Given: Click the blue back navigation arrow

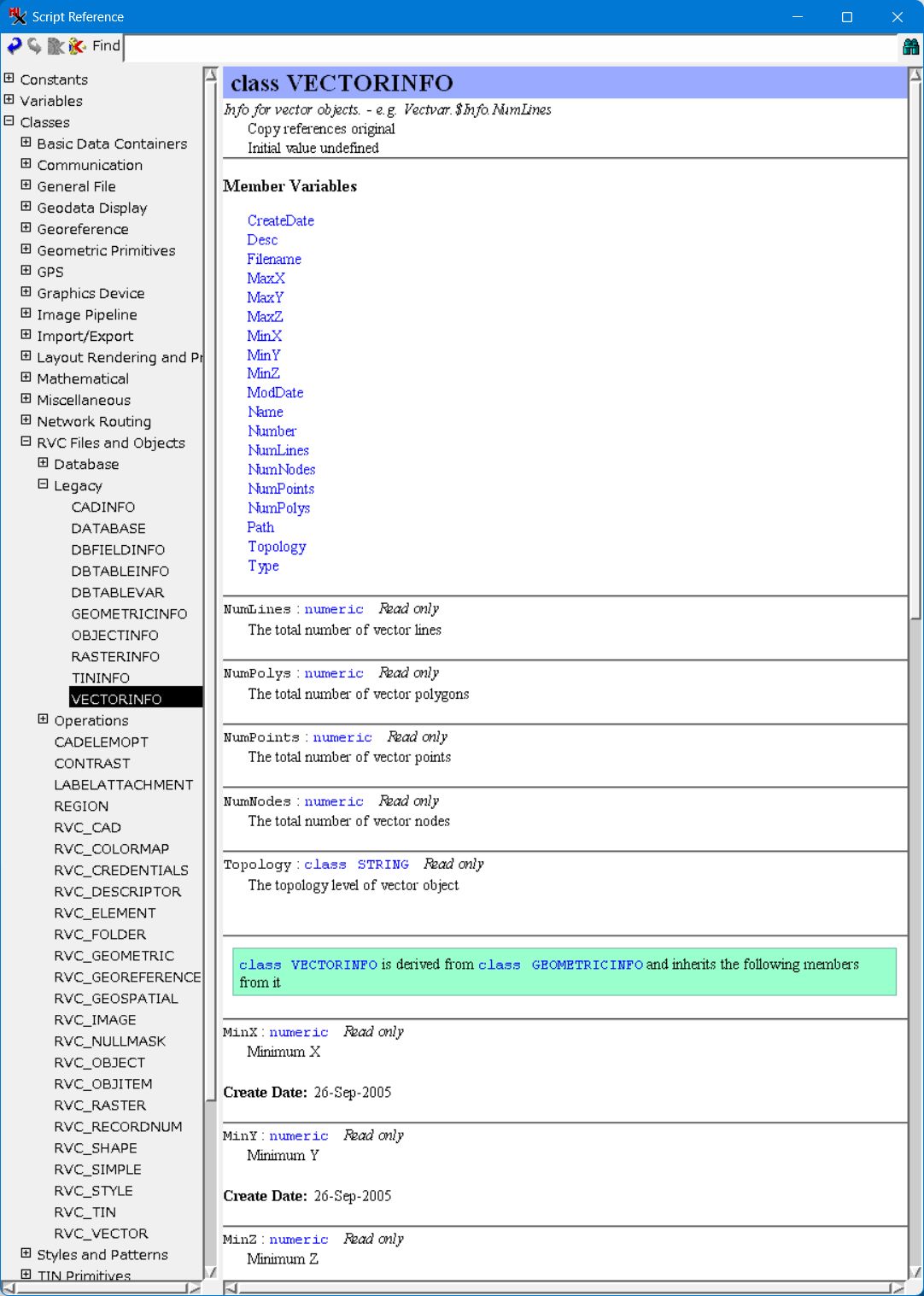Looking at the screenshot, I should 15,46.
